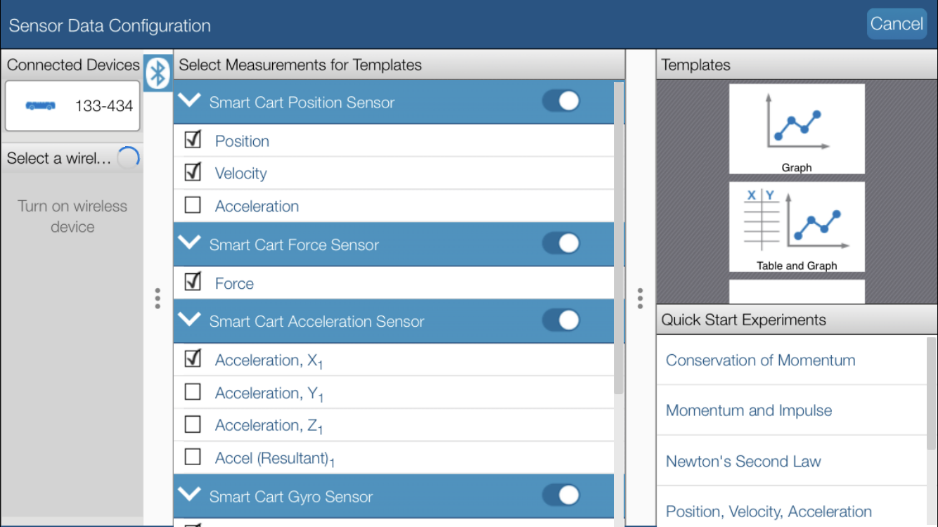The image size is (938, 527).
Task: Uncheck the Position measurement checkbox
Action: 193,140
